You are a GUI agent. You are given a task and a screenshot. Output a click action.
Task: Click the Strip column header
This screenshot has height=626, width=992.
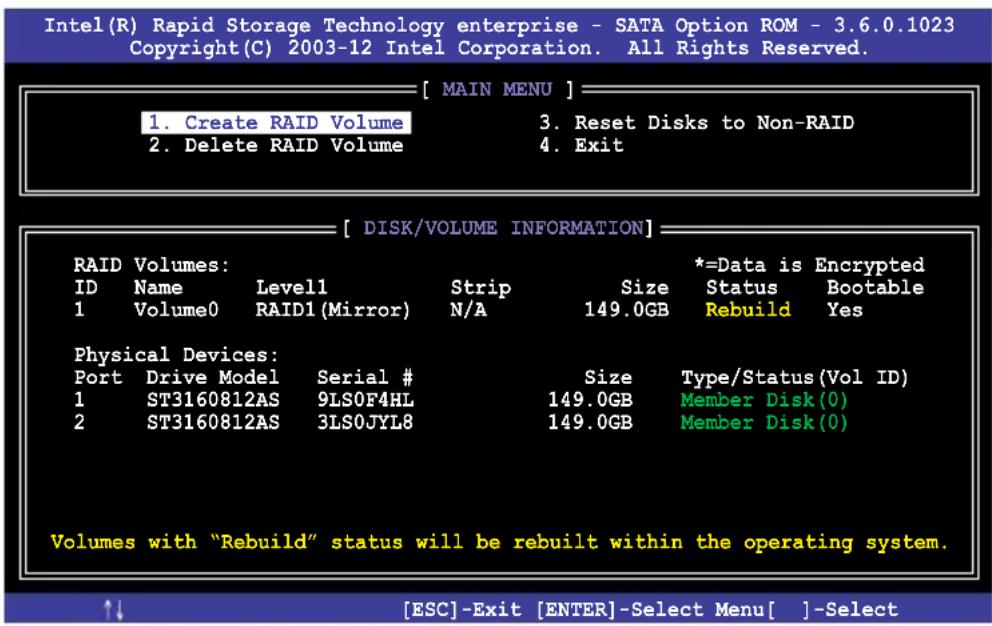(x=480, y=287)
